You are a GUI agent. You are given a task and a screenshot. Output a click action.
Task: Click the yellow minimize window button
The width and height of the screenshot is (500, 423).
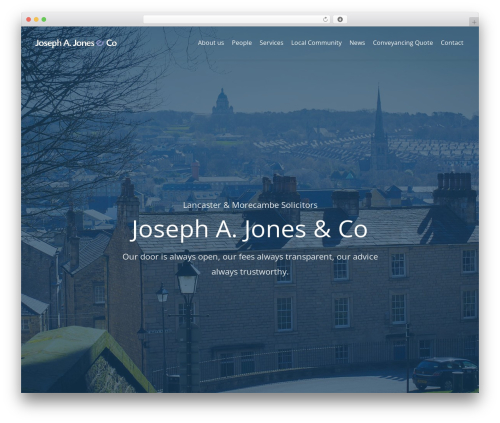click(36, 19)
